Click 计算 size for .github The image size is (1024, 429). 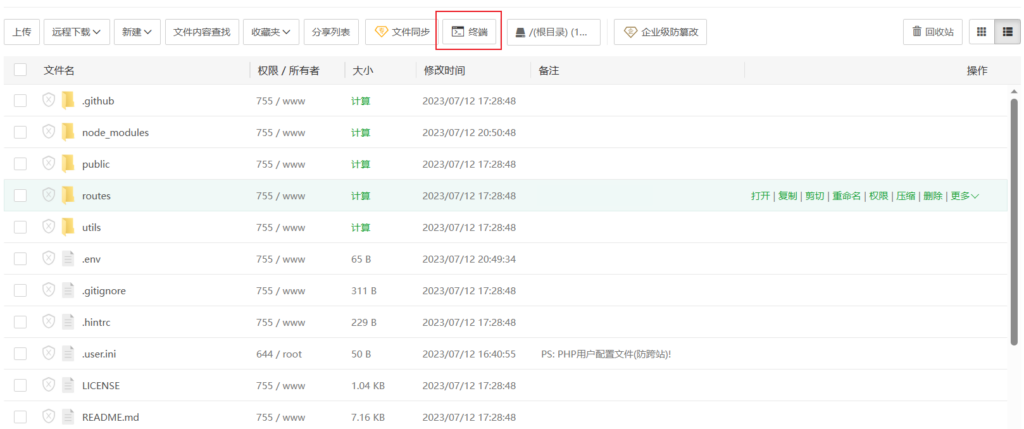coord(360,101)
